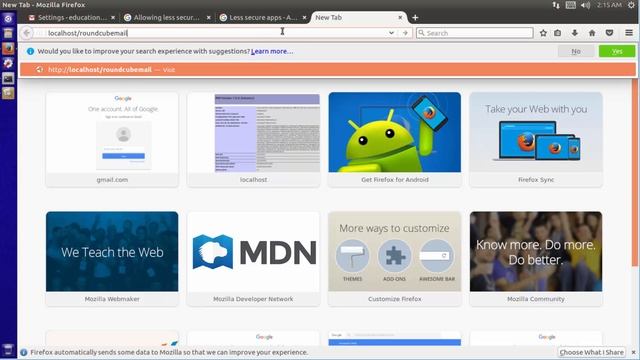640x360 pixels.
Task: Open Files manager in launcher
Action: click(x=8, y=33)
